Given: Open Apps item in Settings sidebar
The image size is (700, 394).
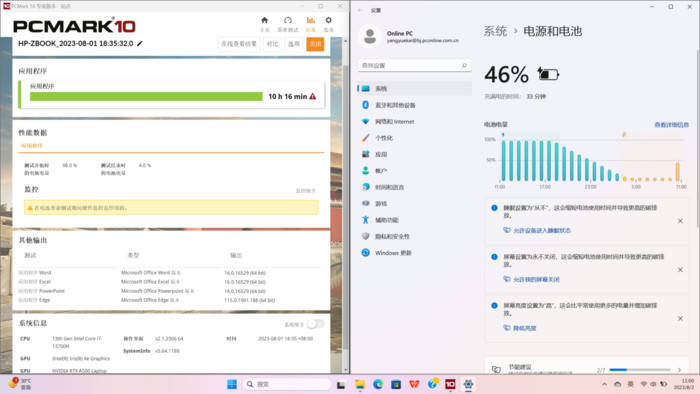Looking at the screenshot, I should coord(414,154).
